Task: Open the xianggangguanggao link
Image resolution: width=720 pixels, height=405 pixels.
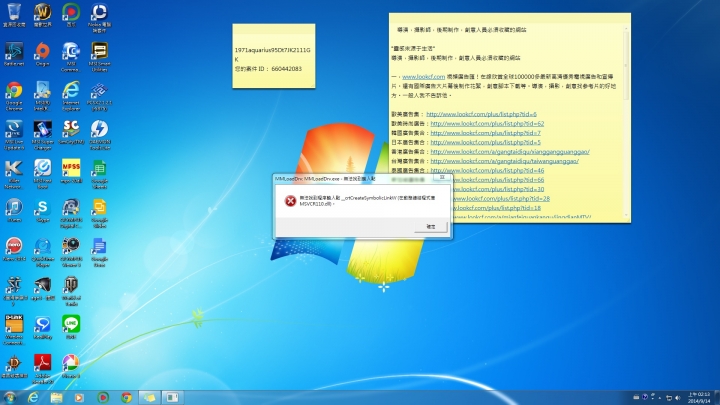Action: pyautogui.click(x=510, y=152)
